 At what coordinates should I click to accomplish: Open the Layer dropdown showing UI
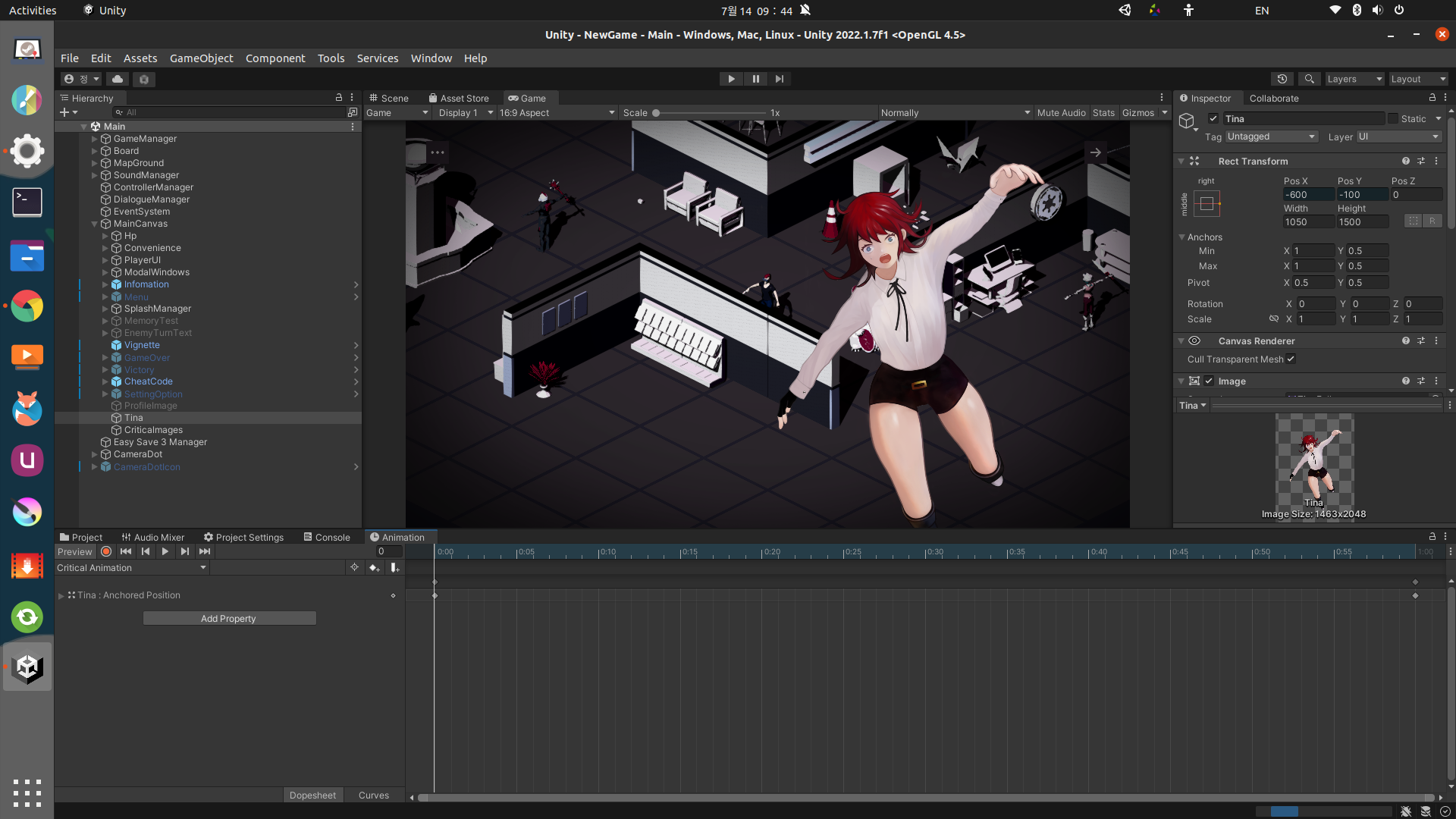coord(1398,136)
